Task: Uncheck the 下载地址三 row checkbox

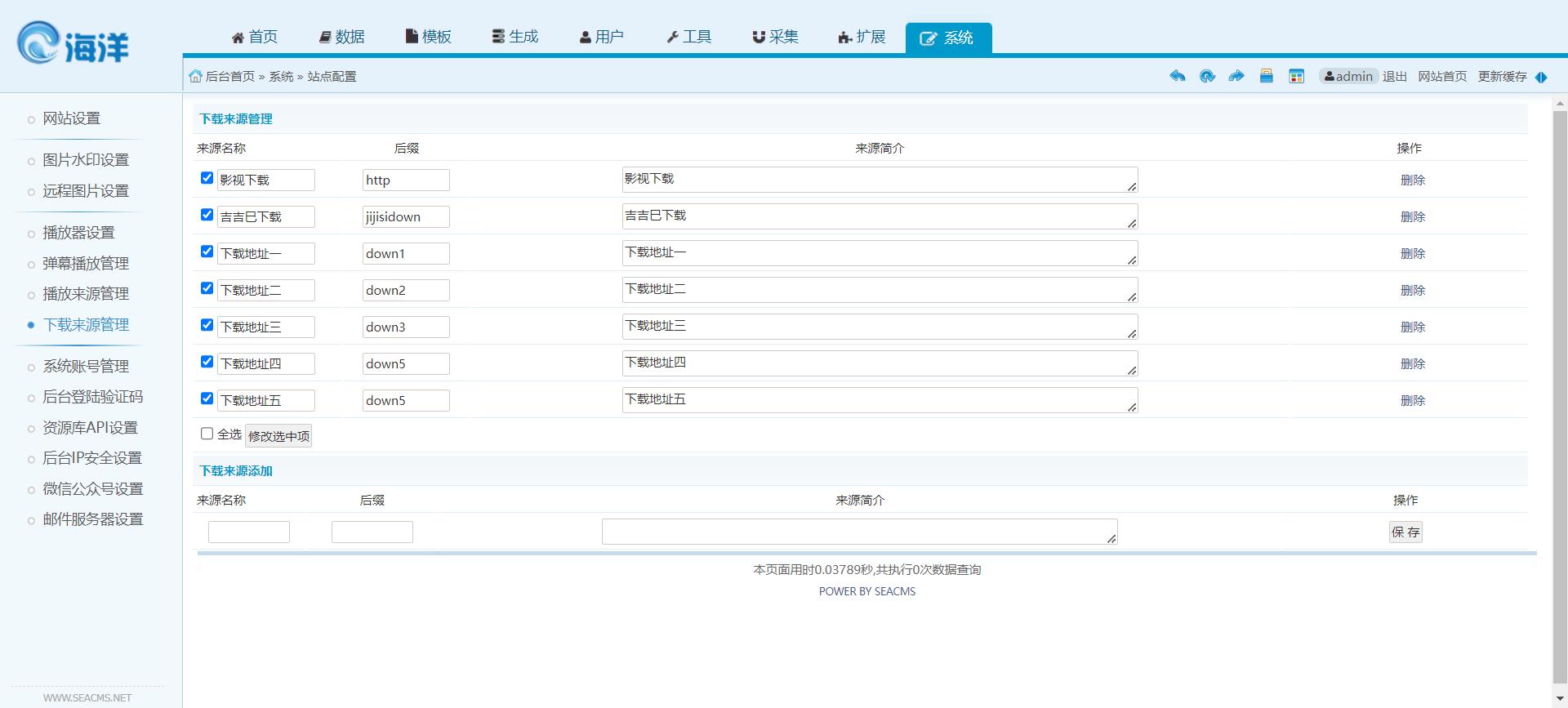Action: 207,325
